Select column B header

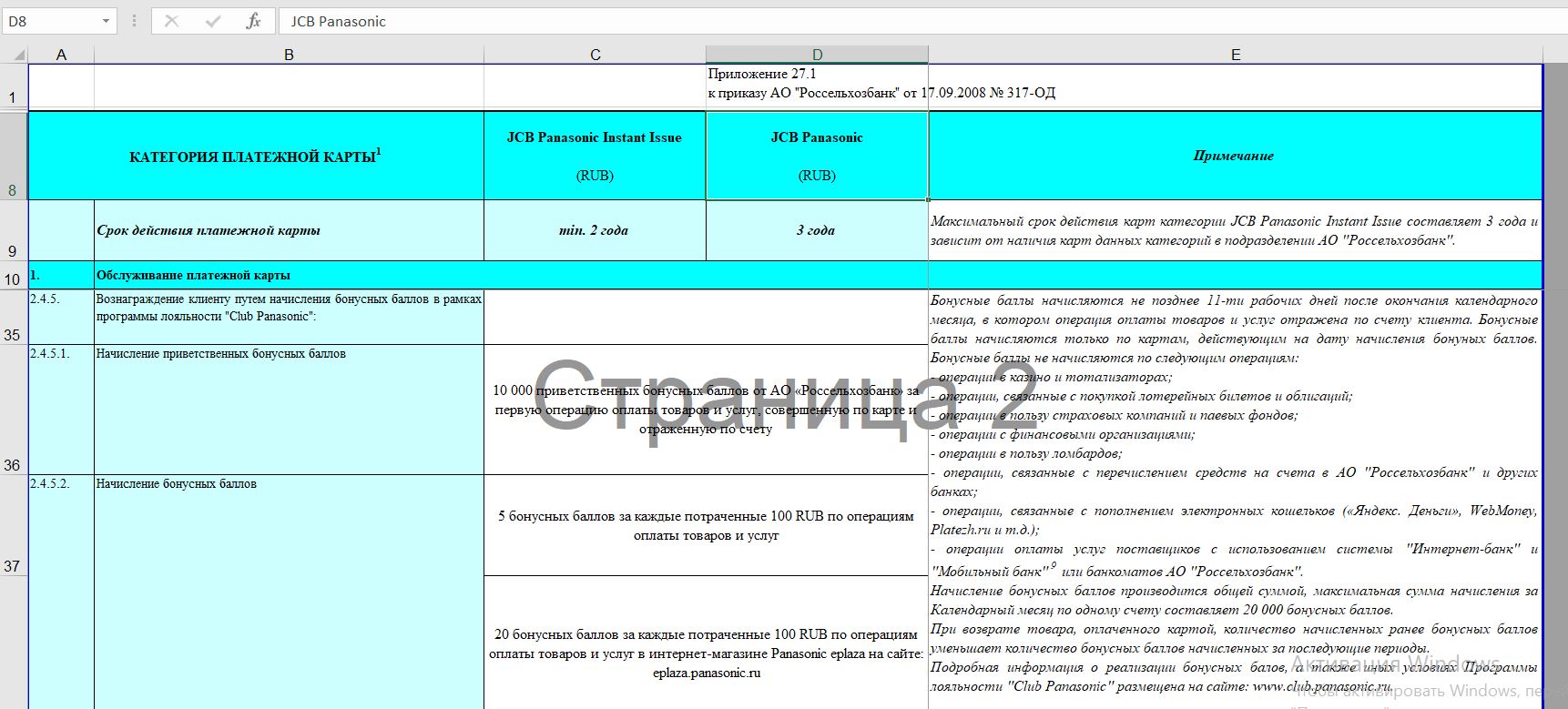pyautogui.click(x=289, y=55)
